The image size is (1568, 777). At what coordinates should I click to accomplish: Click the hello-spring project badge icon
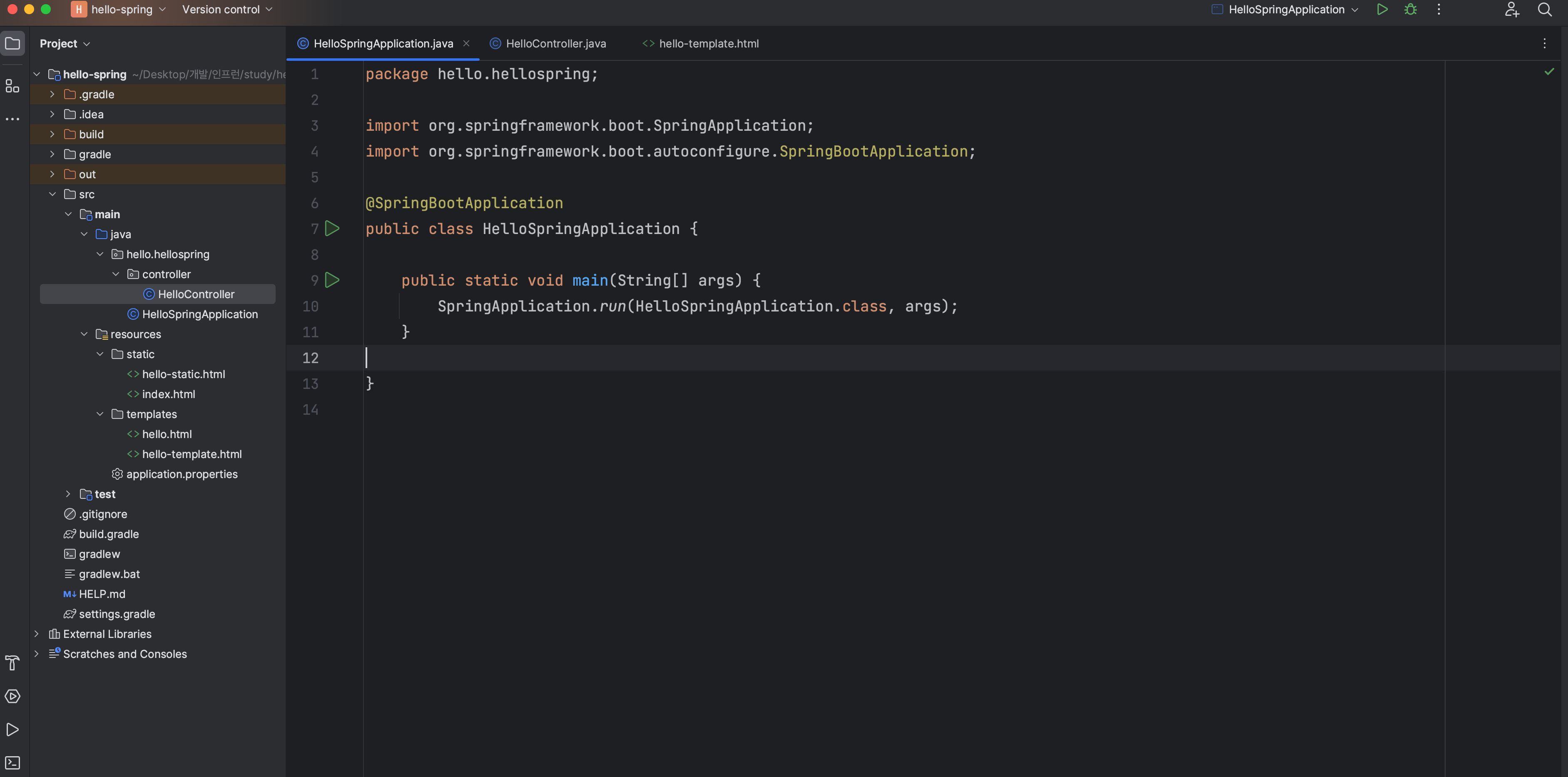click(x=79, y=9)
